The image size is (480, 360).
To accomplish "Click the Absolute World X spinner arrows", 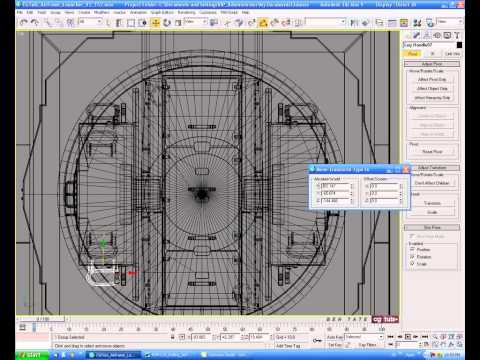I will 352,186.
